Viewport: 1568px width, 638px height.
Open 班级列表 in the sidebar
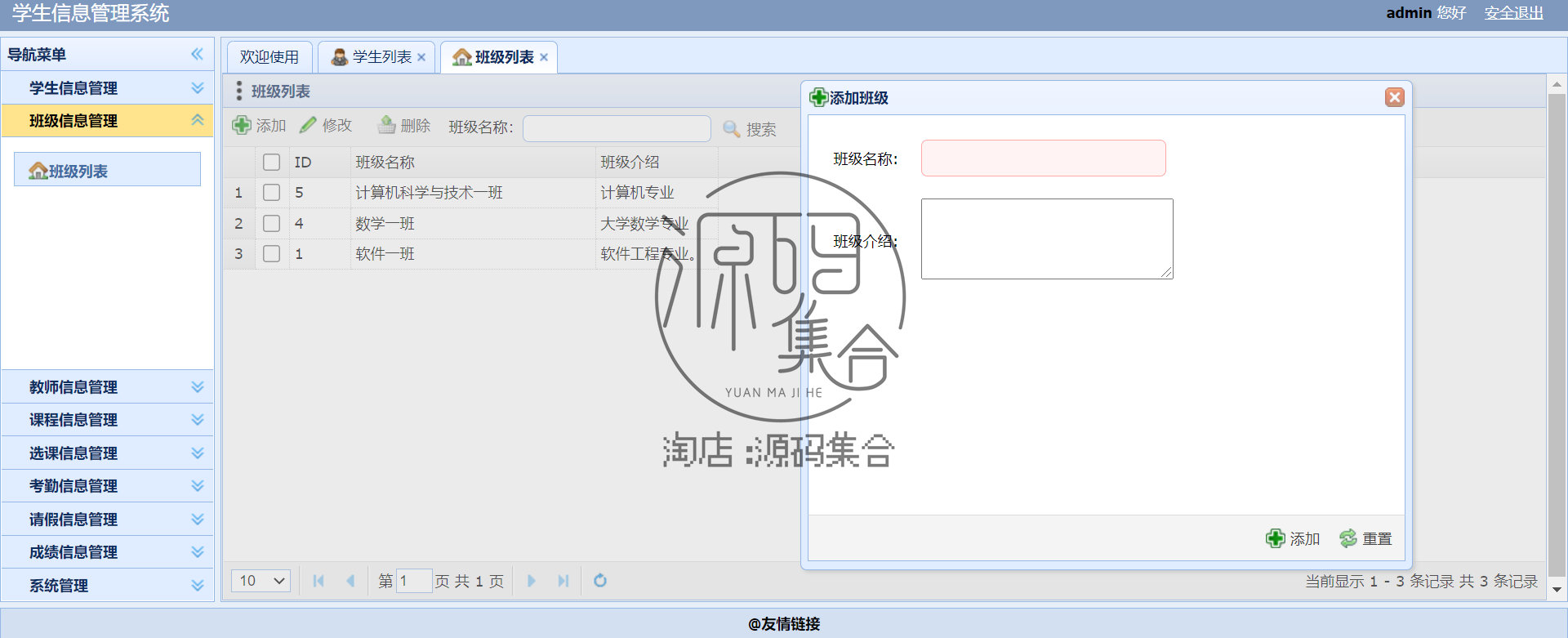point(107,169)
